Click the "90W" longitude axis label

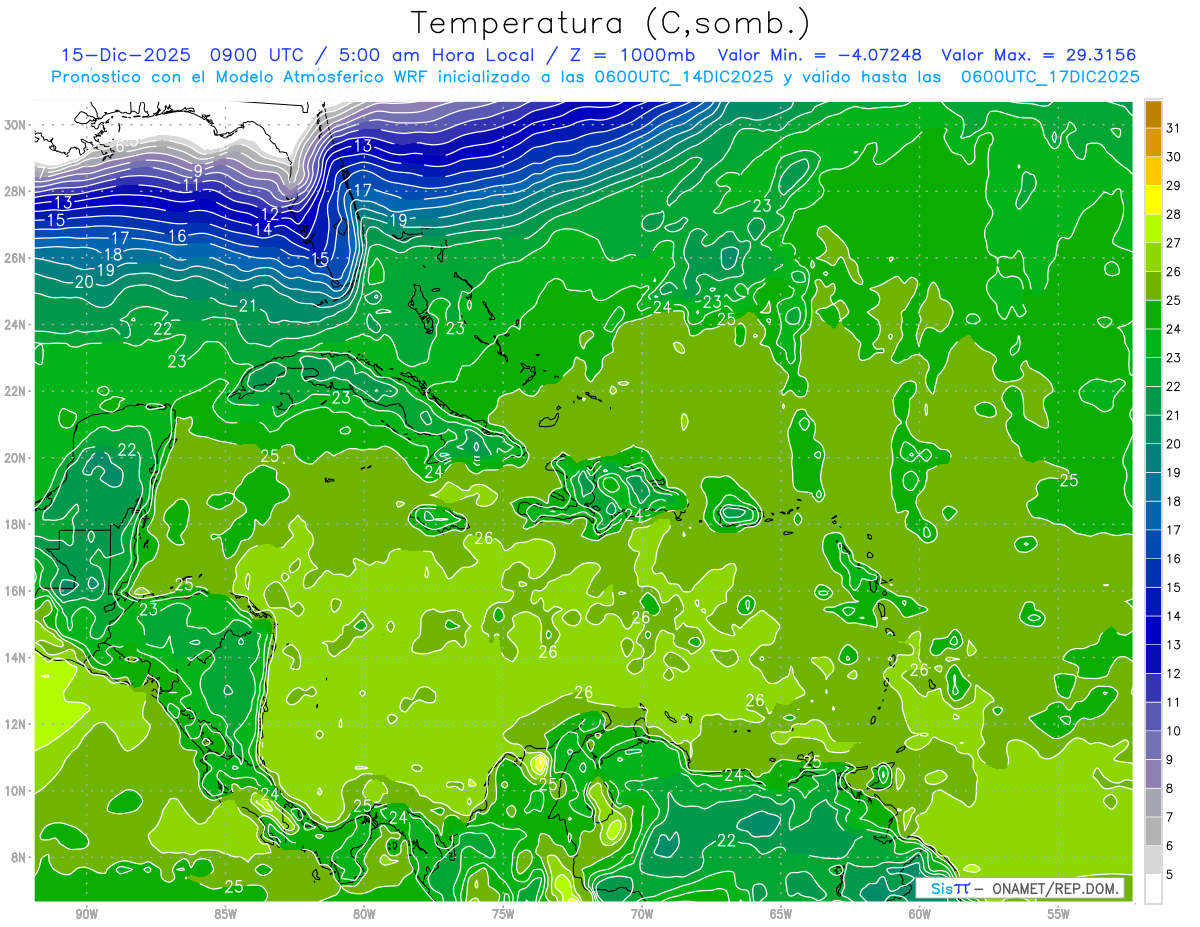(87, 915)
